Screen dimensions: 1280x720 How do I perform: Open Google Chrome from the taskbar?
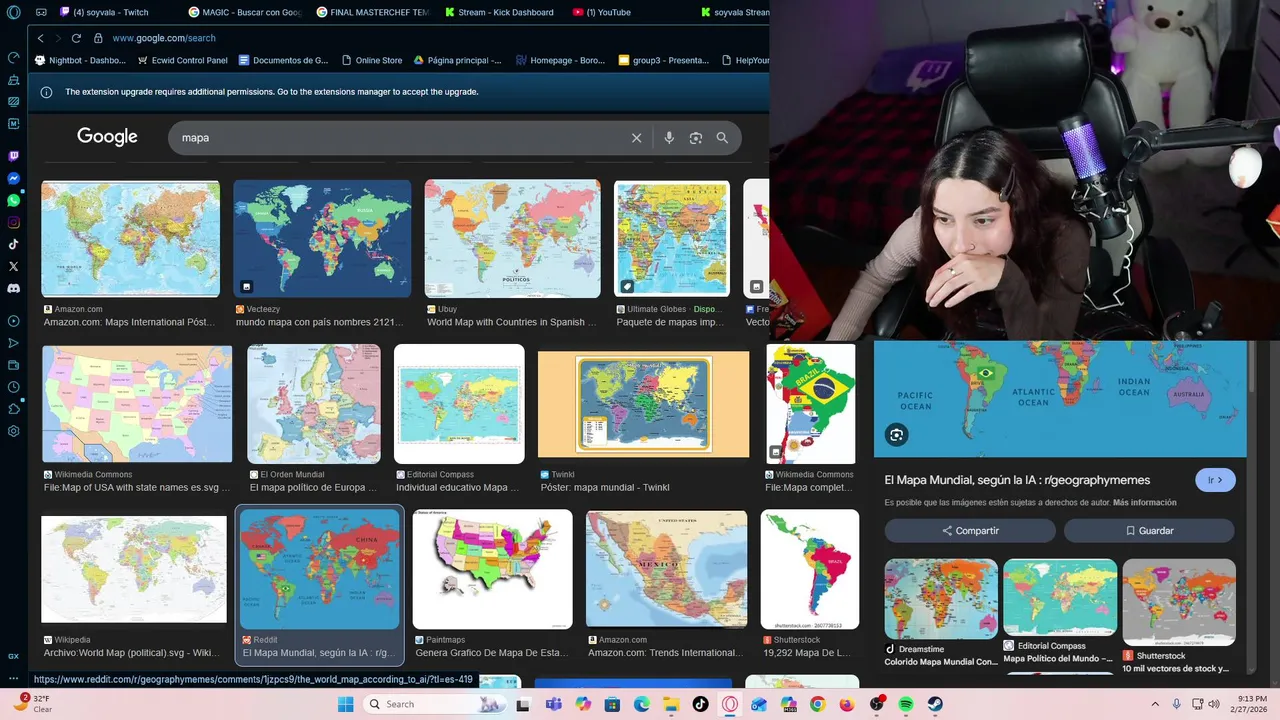point(817,704)
